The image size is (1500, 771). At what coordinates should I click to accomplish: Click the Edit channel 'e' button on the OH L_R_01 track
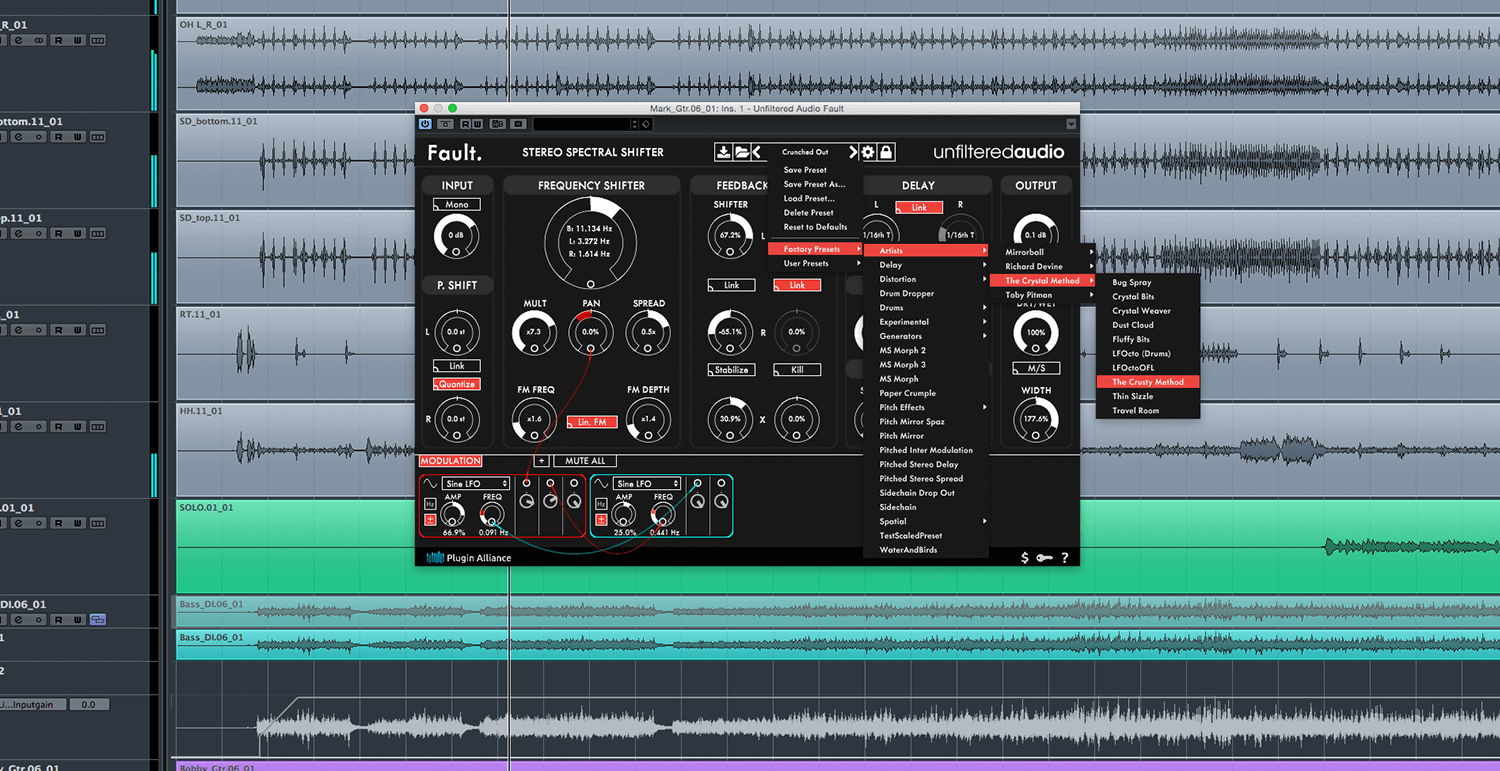(x=19, y=40)
